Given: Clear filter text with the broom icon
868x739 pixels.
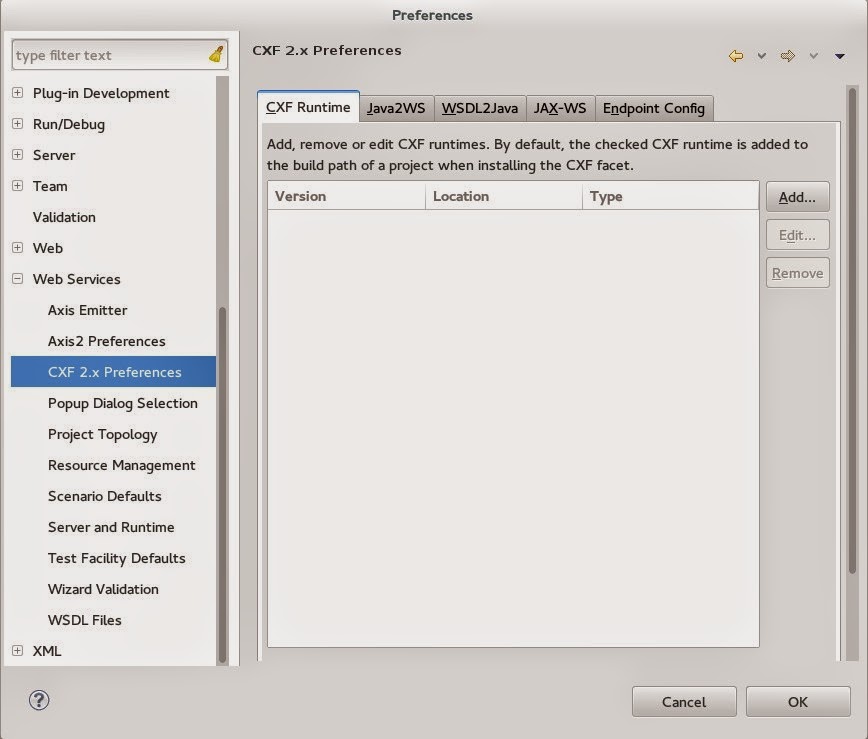Looking at the screenshot, I should coord(216,54).
